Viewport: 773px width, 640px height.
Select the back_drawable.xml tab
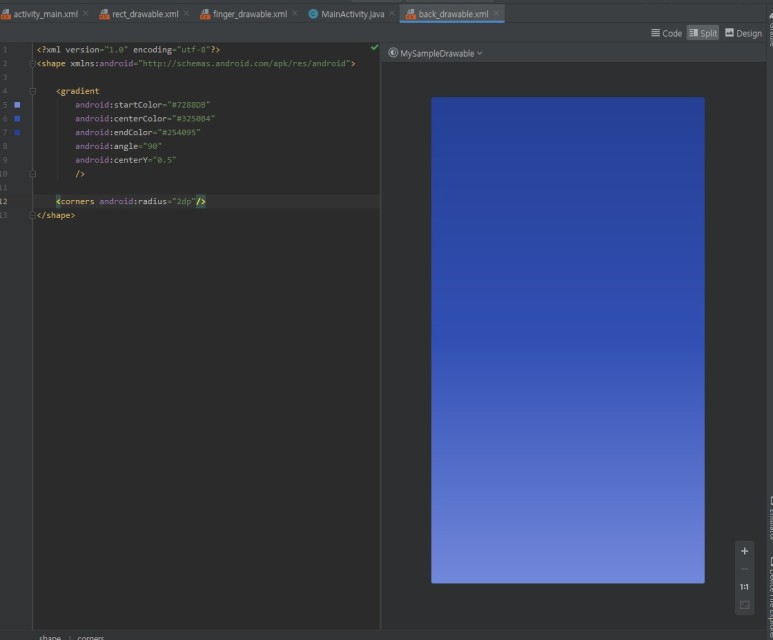[453, 14]
